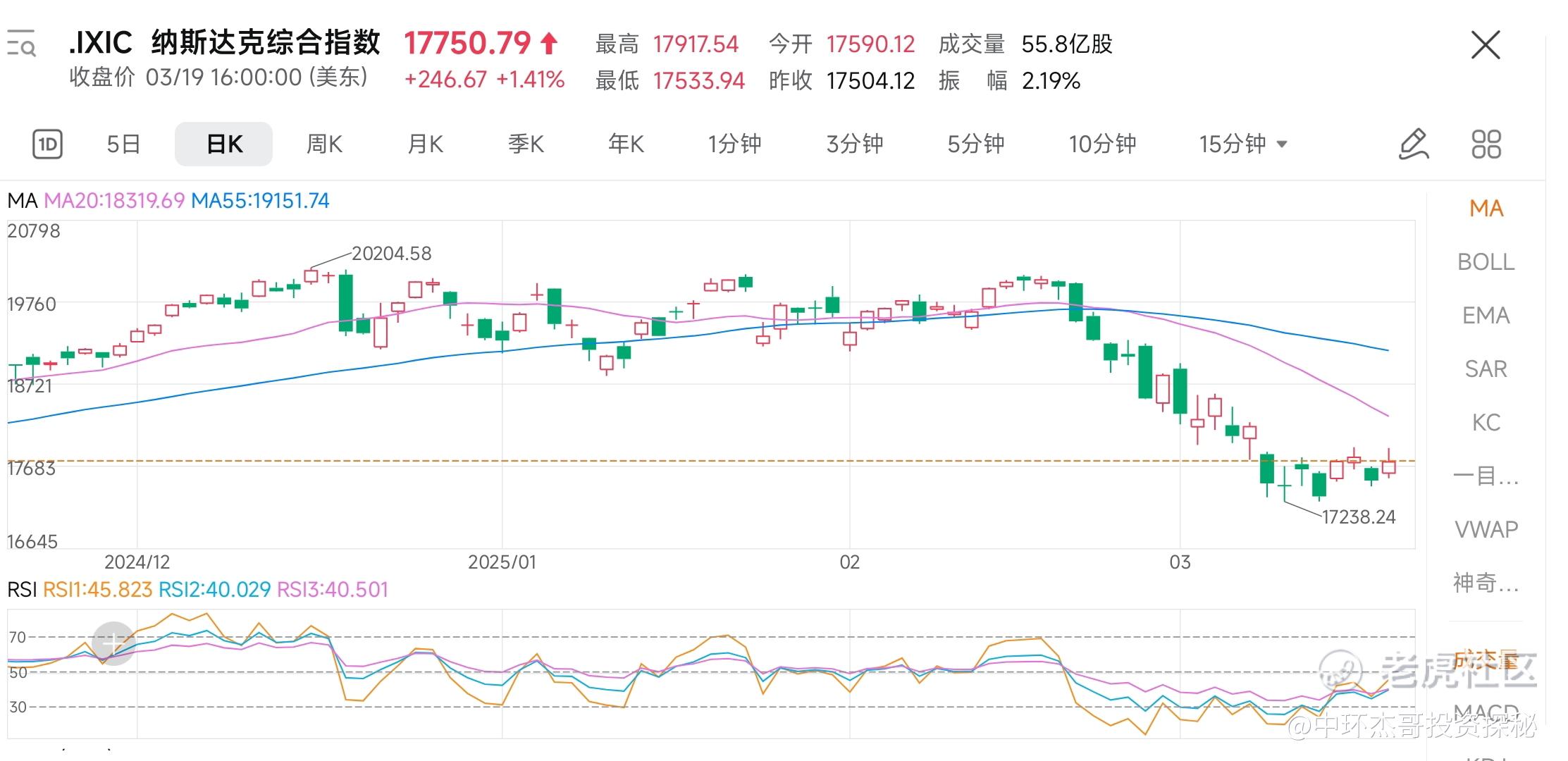Open the pencil drawing tool

(x=1413, y=144)
